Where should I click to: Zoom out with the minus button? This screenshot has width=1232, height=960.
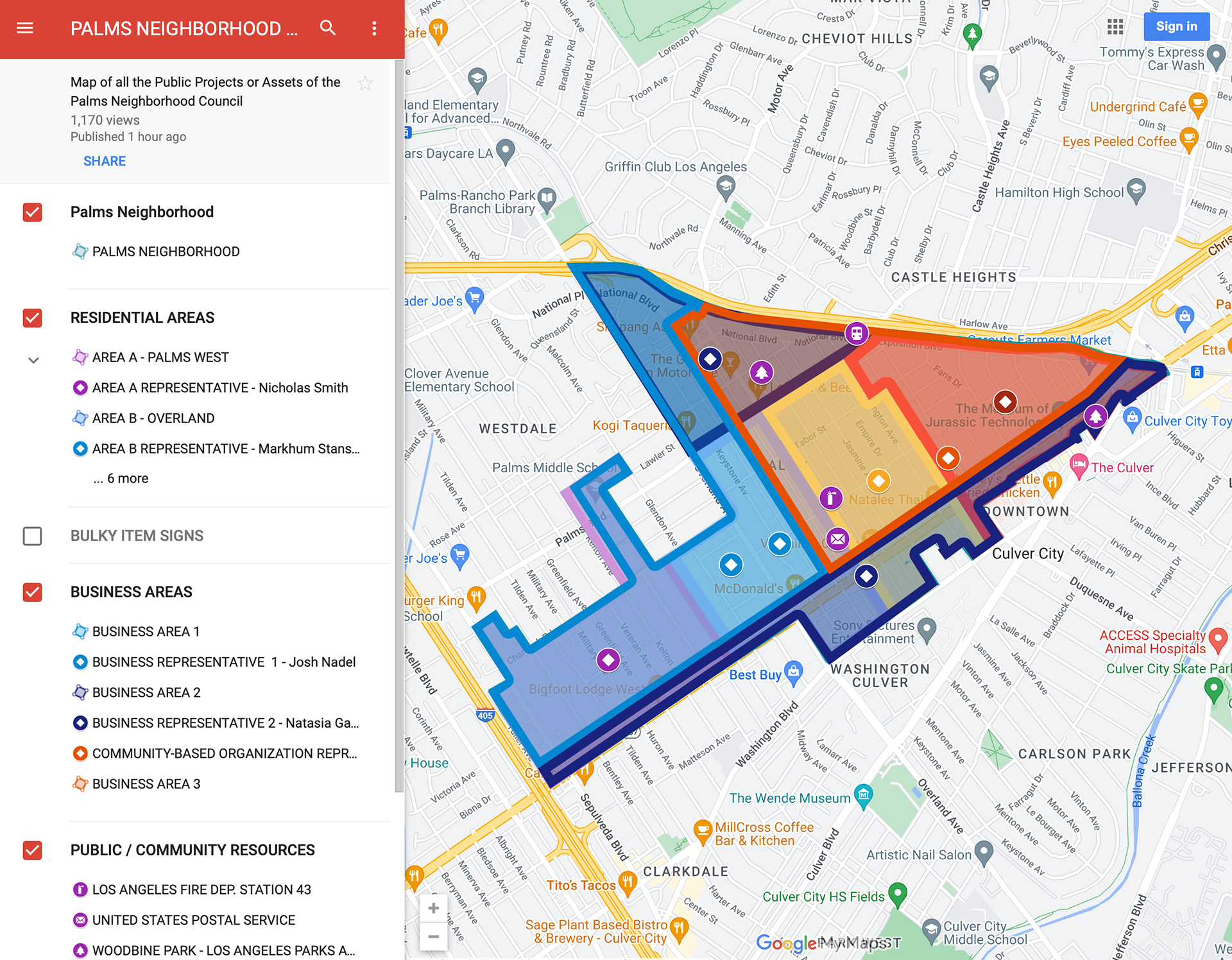[434, 936]
